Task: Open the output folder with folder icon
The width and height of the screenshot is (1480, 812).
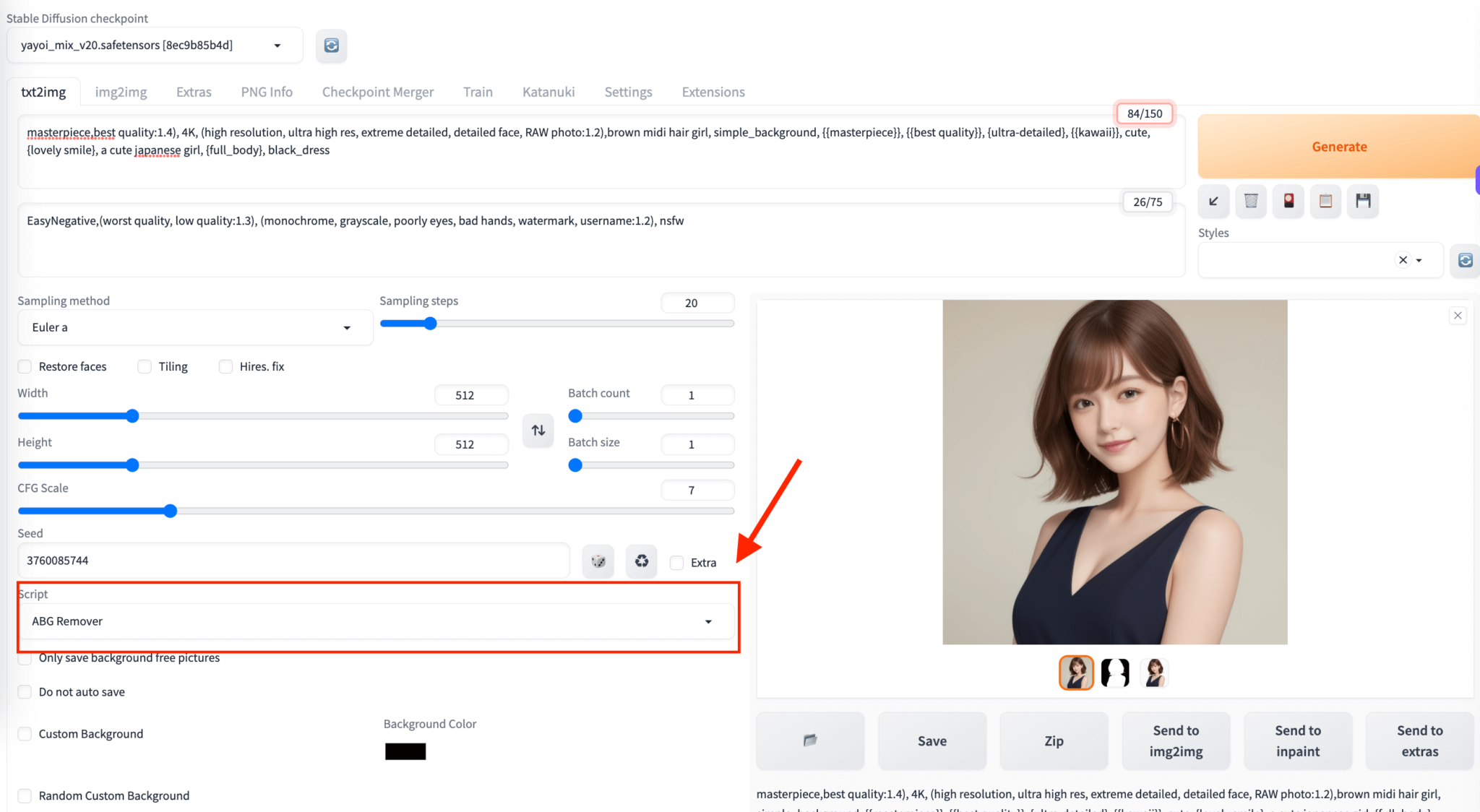Action: 810,740
